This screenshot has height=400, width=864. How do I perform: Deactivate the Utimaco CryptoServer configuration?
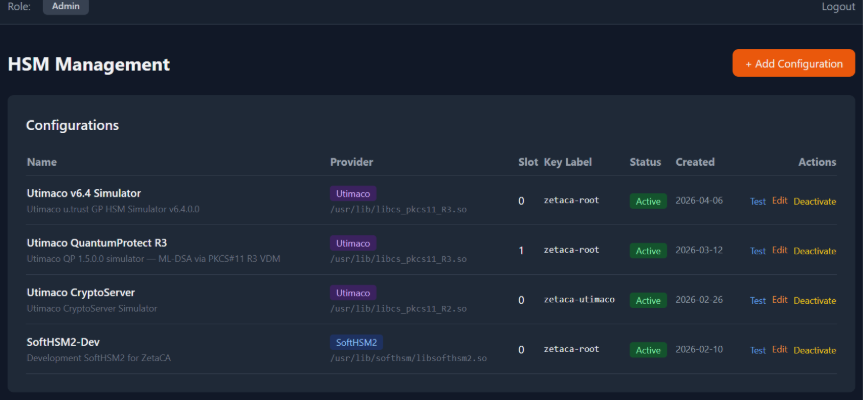coord(814,300)
